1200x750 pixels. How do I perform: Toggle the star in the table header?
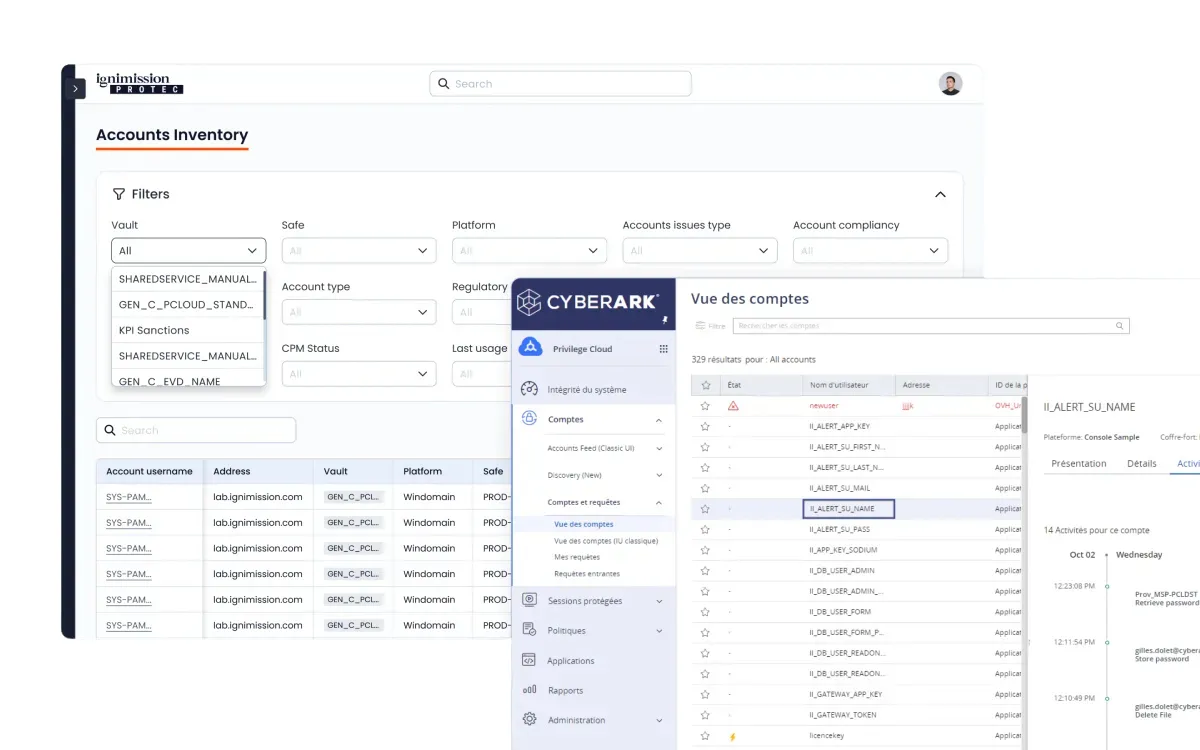pos(706,385)
